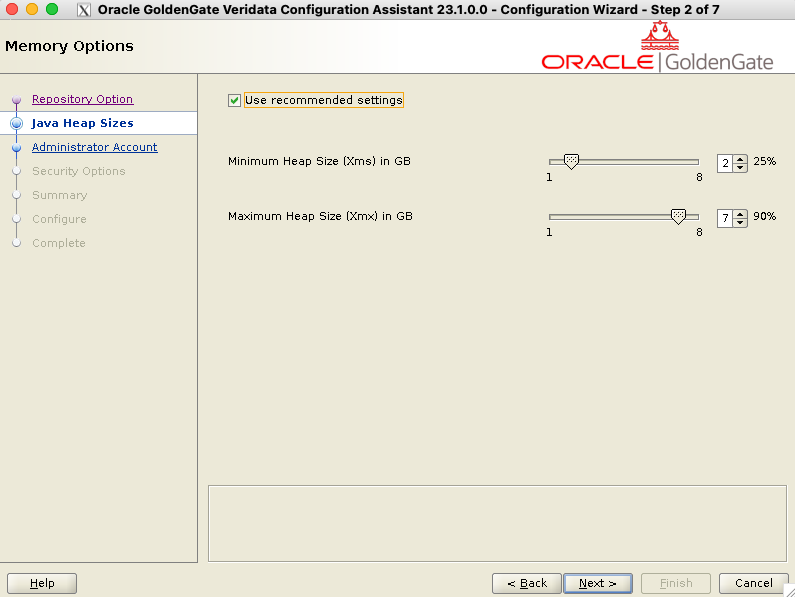This screenshot has height=597, width=795.
Task: Click the Repository Option step bullet icon
Action: 16,100
